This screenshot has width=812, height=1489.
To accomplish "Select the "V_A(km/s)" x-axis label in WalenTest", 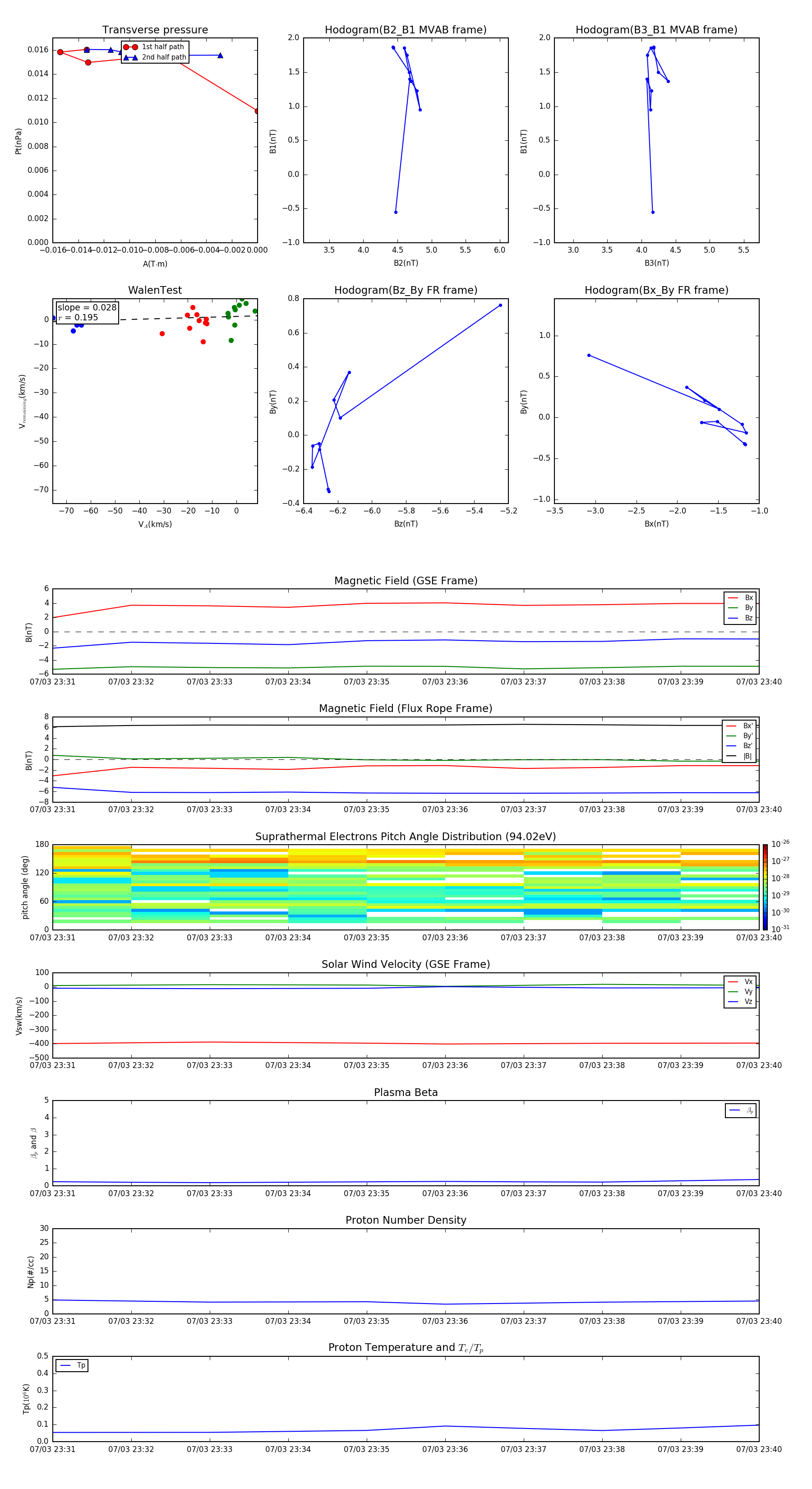I will [x=155, y=524].
